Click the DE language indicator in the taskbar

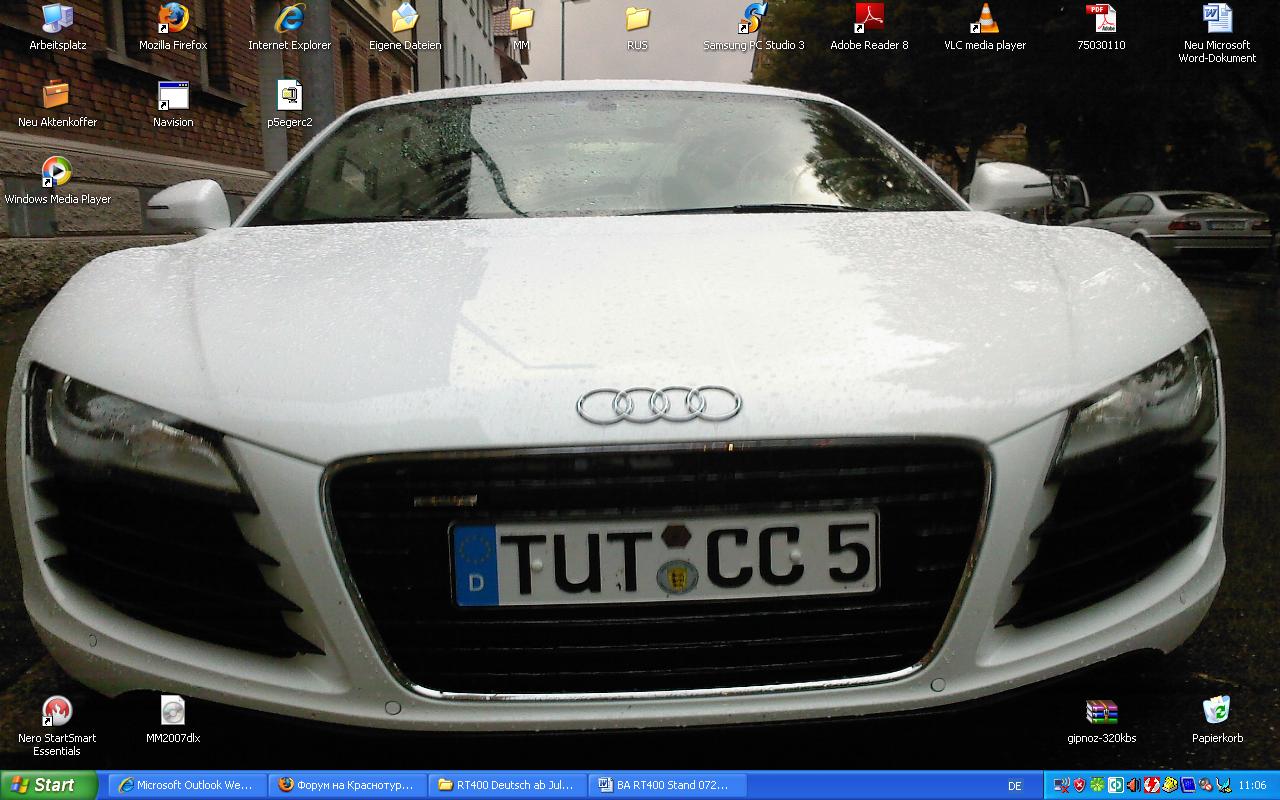1015,786
